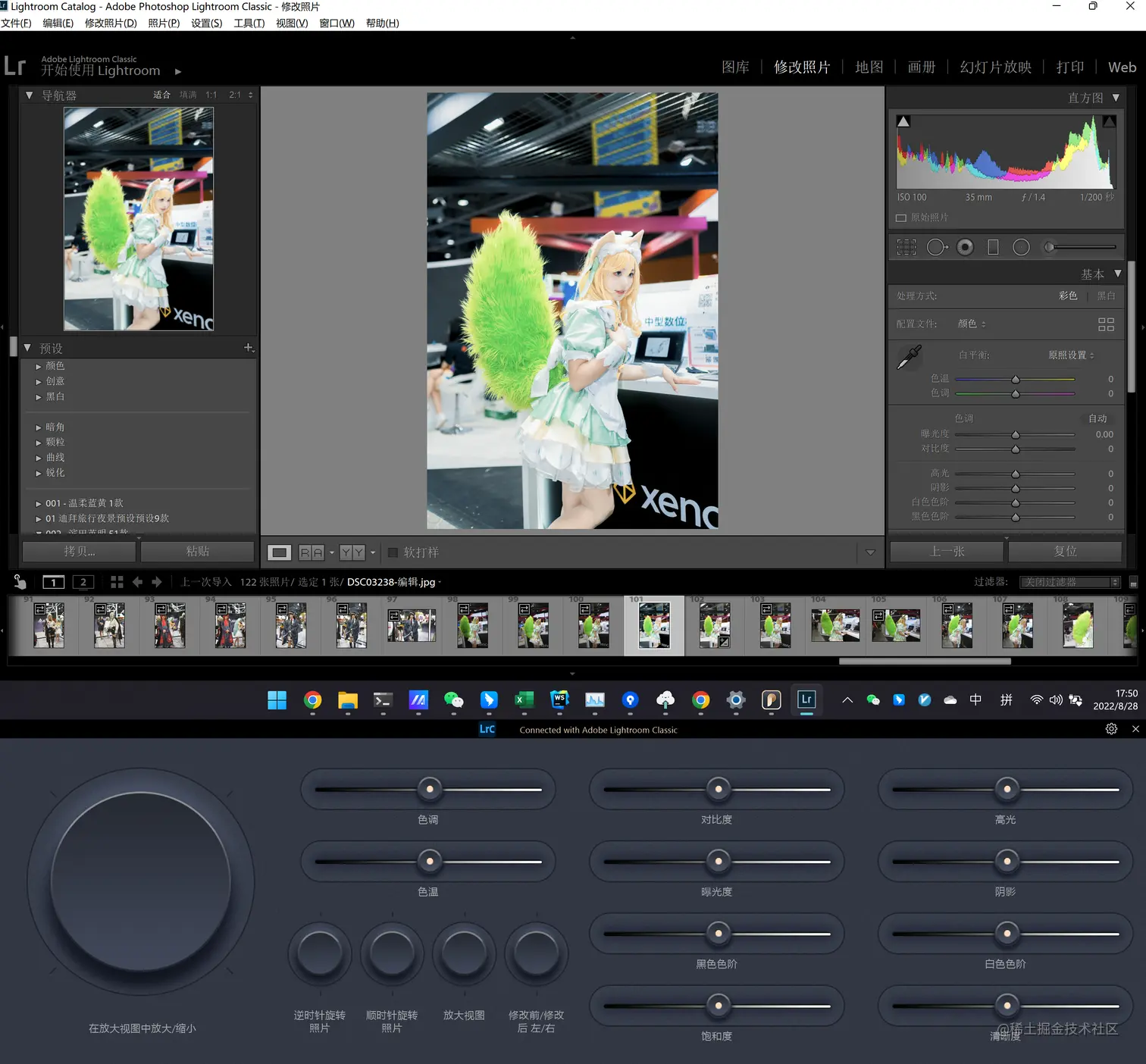Adjust the 曝光度 slider in Basic panel
The width and height of the screenshot is (1146, 1064).
tap(1015, 434)
